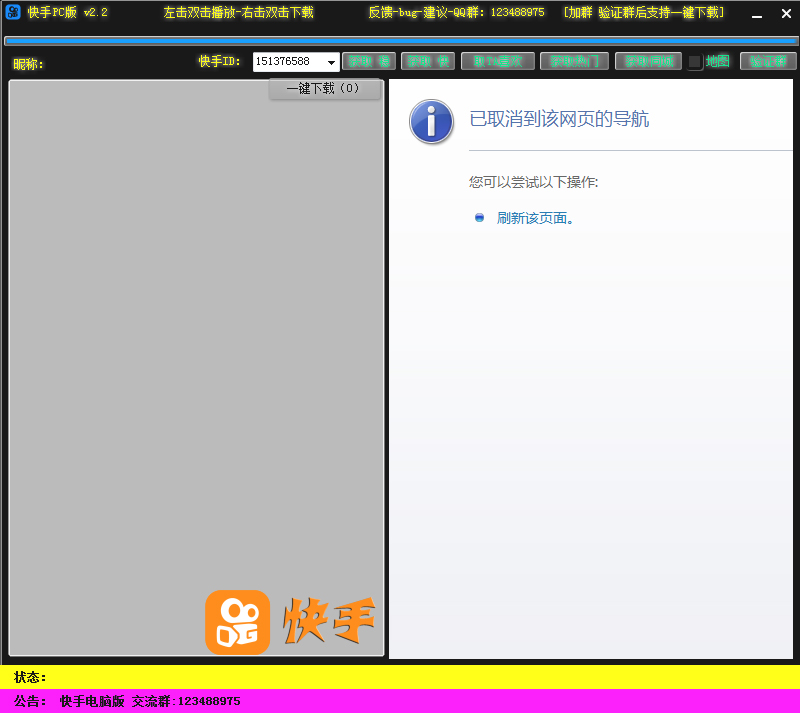800x713 pixels.
Task: Open the 快手ID dropdown arrow
Action: [331, 62]
